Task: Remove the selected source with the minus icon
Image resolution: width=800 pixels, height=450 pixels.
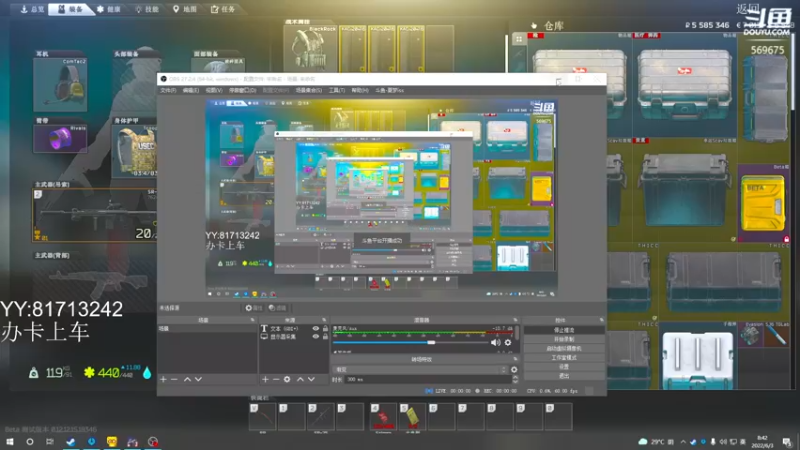Action: click(276, 380)
